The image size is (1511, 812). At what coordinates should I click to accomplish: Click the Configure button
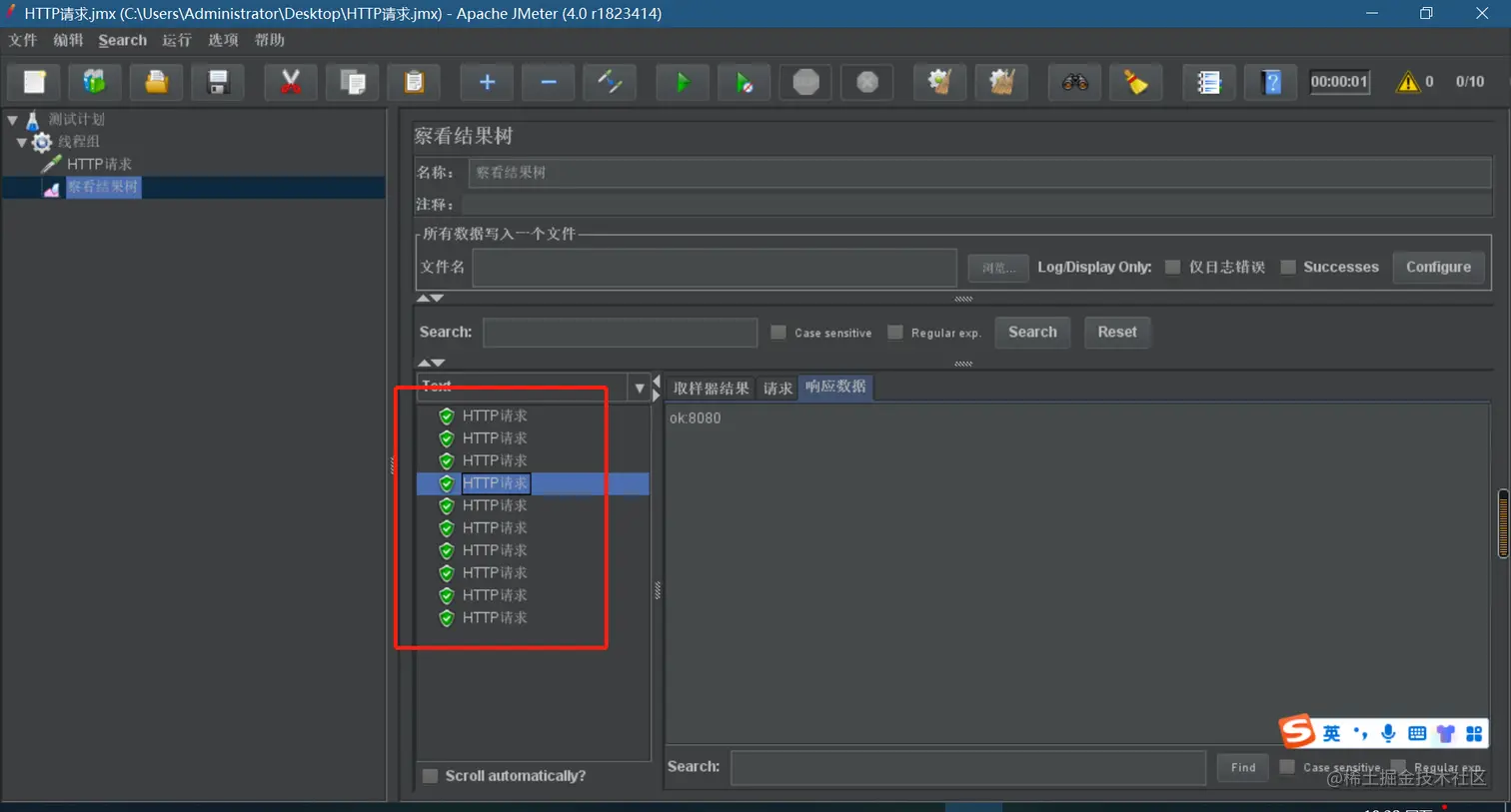coord(1438,267)
